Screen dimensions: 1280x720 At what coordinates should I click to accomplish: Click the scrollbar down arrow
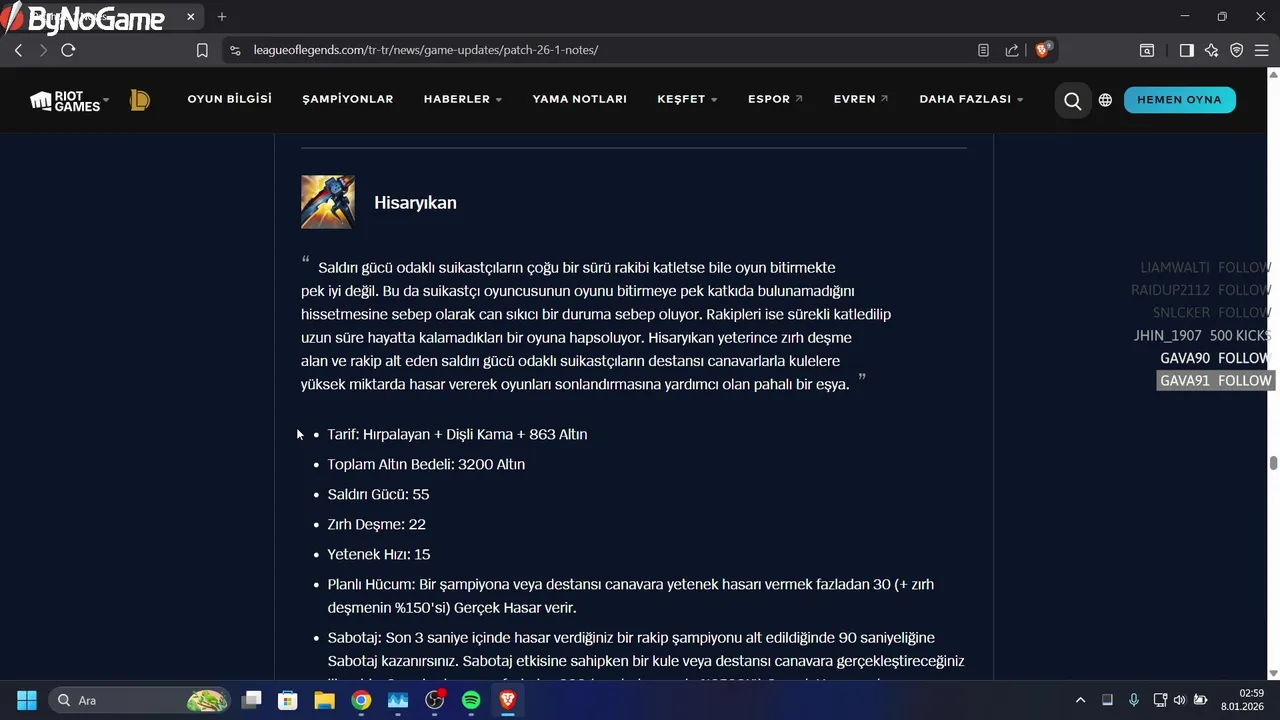tap(1273, 673)
